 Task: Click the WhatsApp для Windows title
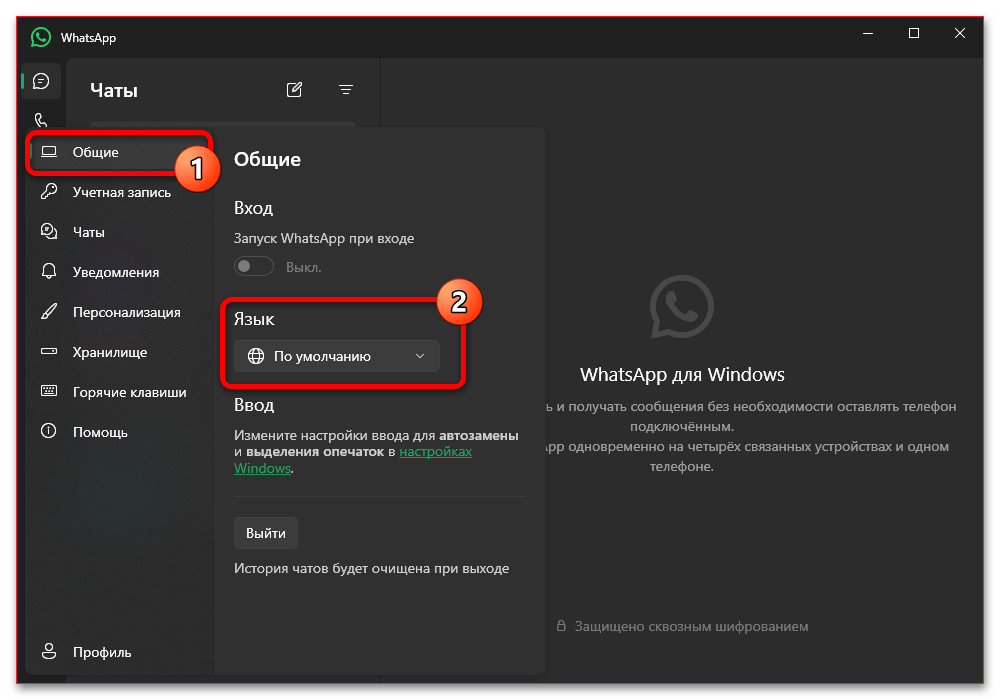(682, 374)
